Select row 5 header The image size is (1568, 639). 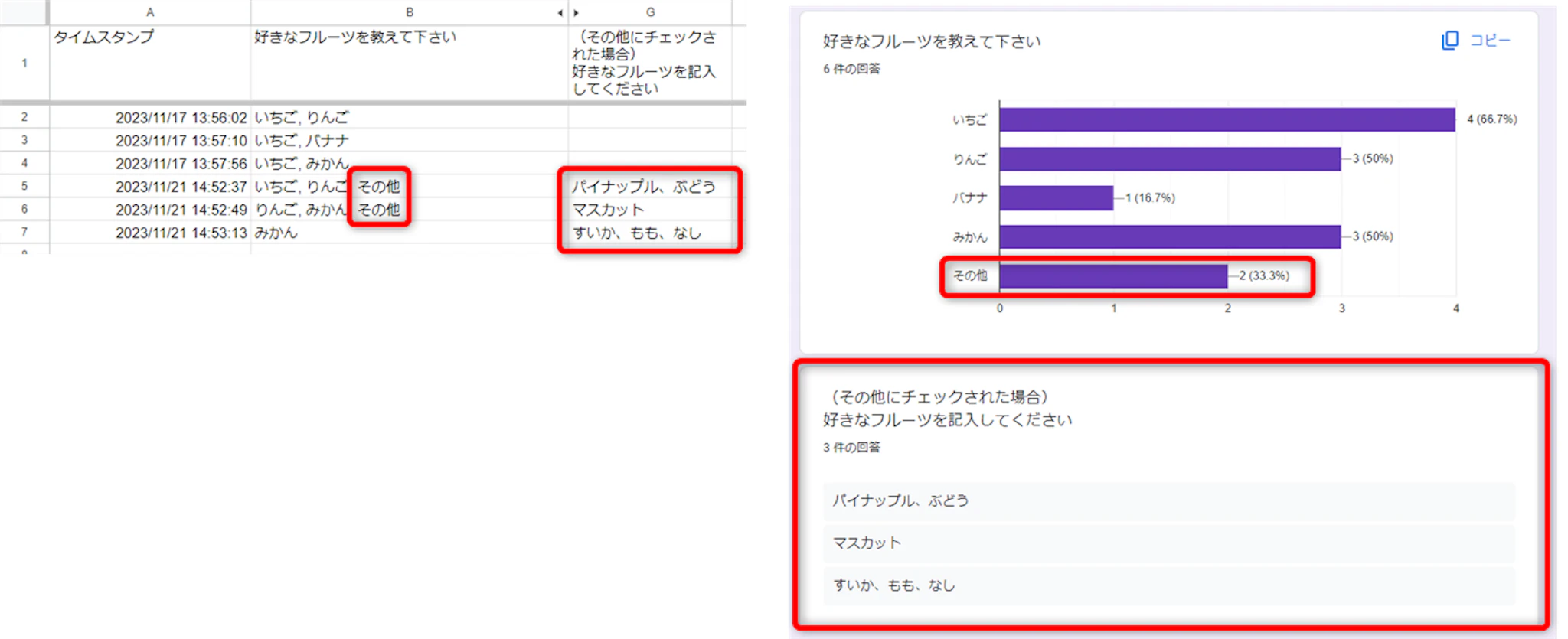click(24, 186)
